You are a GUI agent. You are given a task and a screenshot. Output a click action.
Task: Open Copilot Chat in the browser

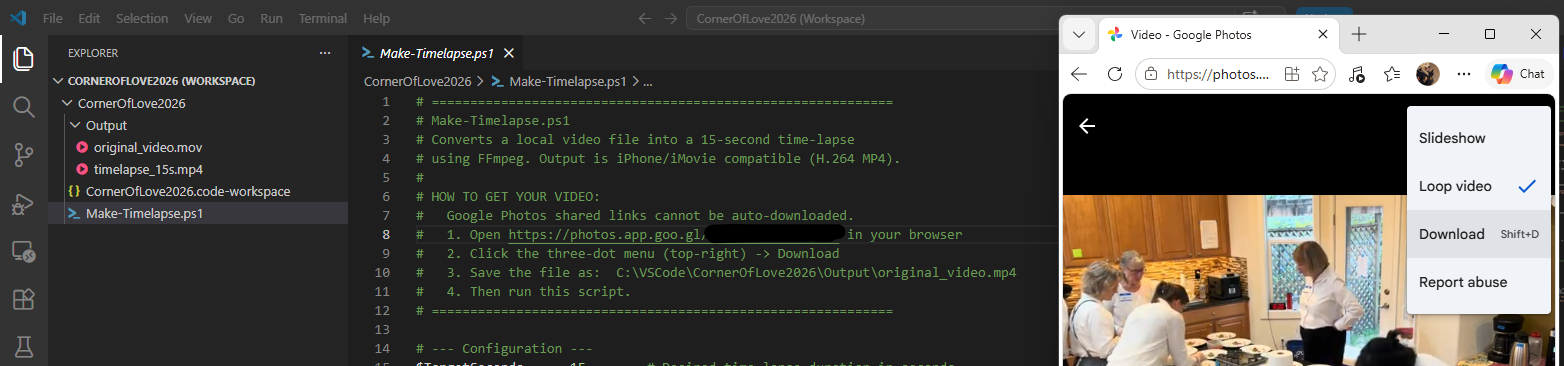[x=1518, y=74]
